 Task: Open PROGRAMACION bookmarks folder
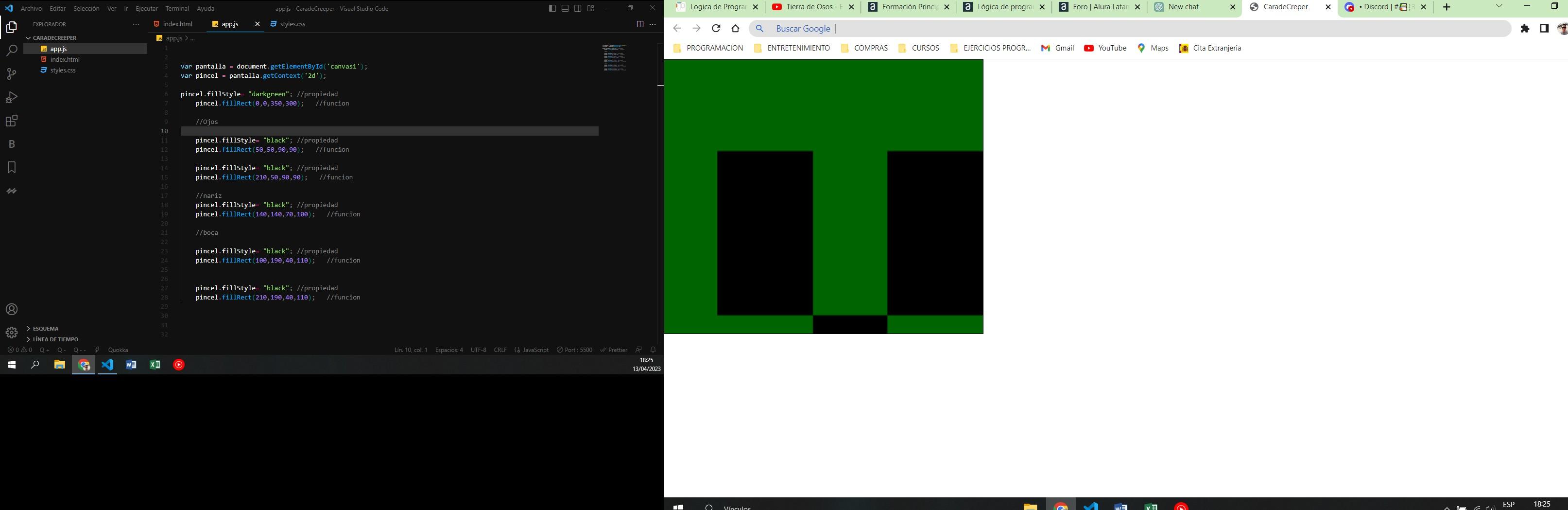(708, 48)
